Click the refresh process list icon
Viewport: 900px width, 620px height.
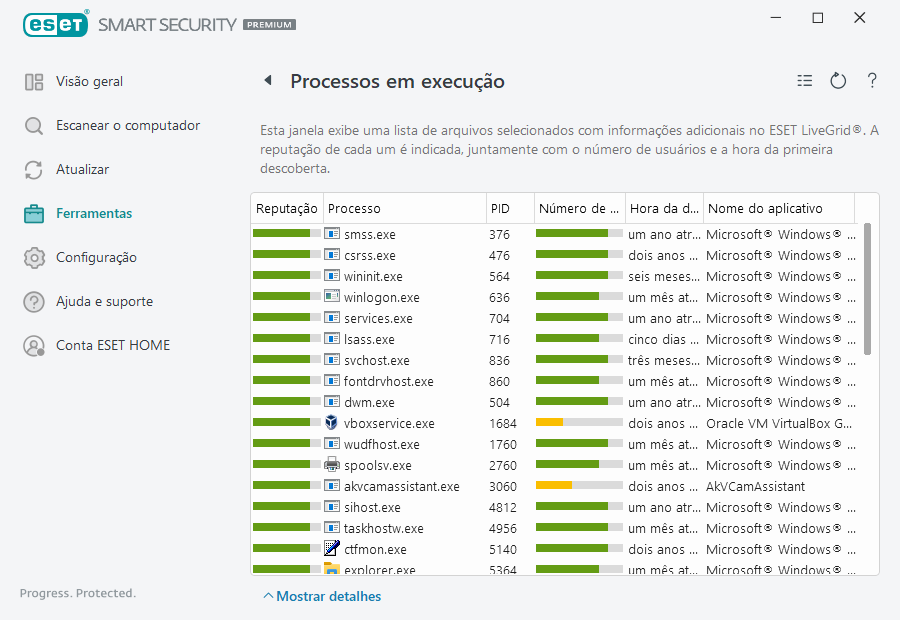(838, 81)
